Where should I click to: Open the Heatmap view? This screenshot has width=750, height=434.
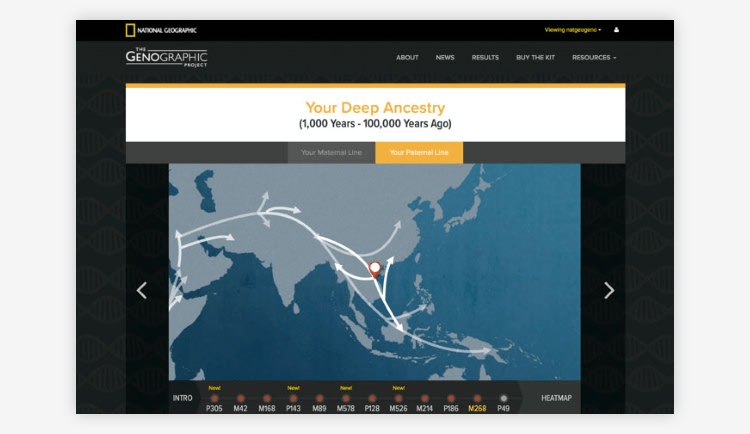coord(556,398)
